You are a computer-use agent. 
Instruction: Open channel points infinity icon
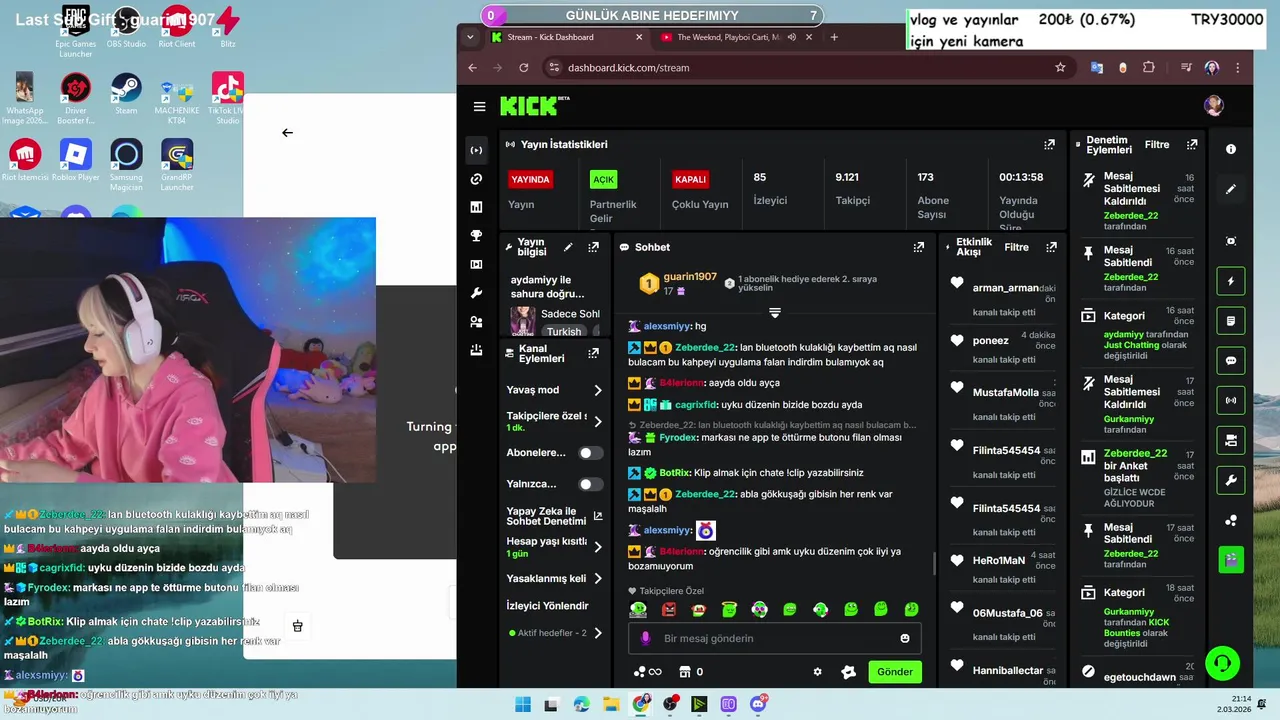click(648, 672)
